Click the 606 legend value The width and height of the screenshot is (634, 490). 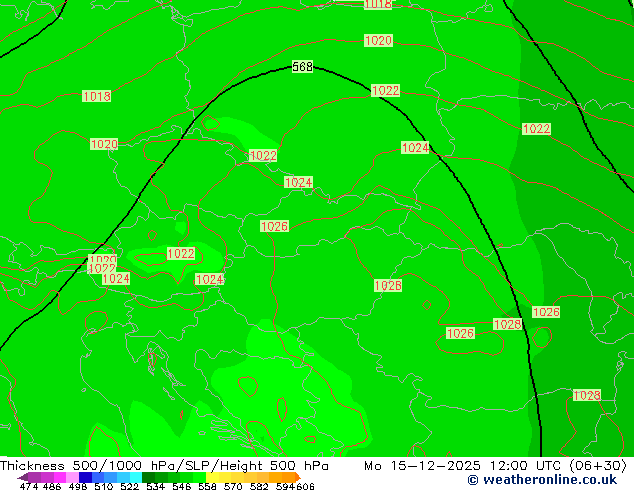tap(305, 486)
